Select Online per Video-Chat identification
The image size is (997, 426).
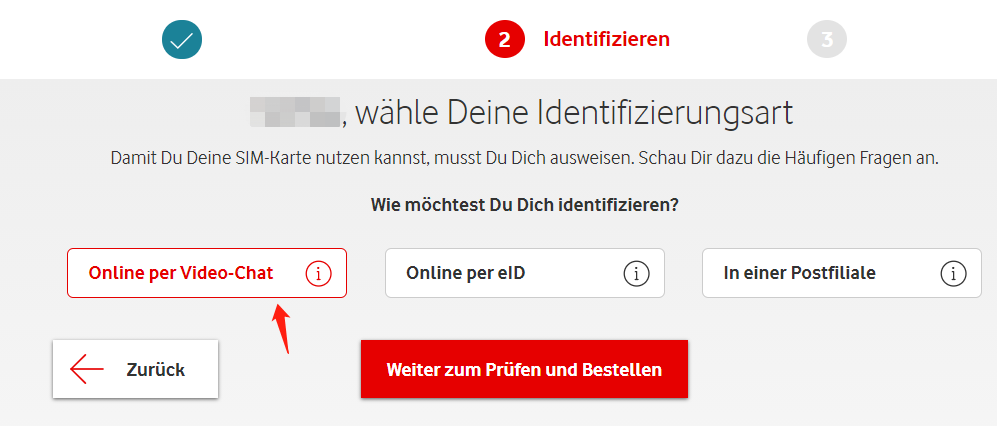[207, 273]
